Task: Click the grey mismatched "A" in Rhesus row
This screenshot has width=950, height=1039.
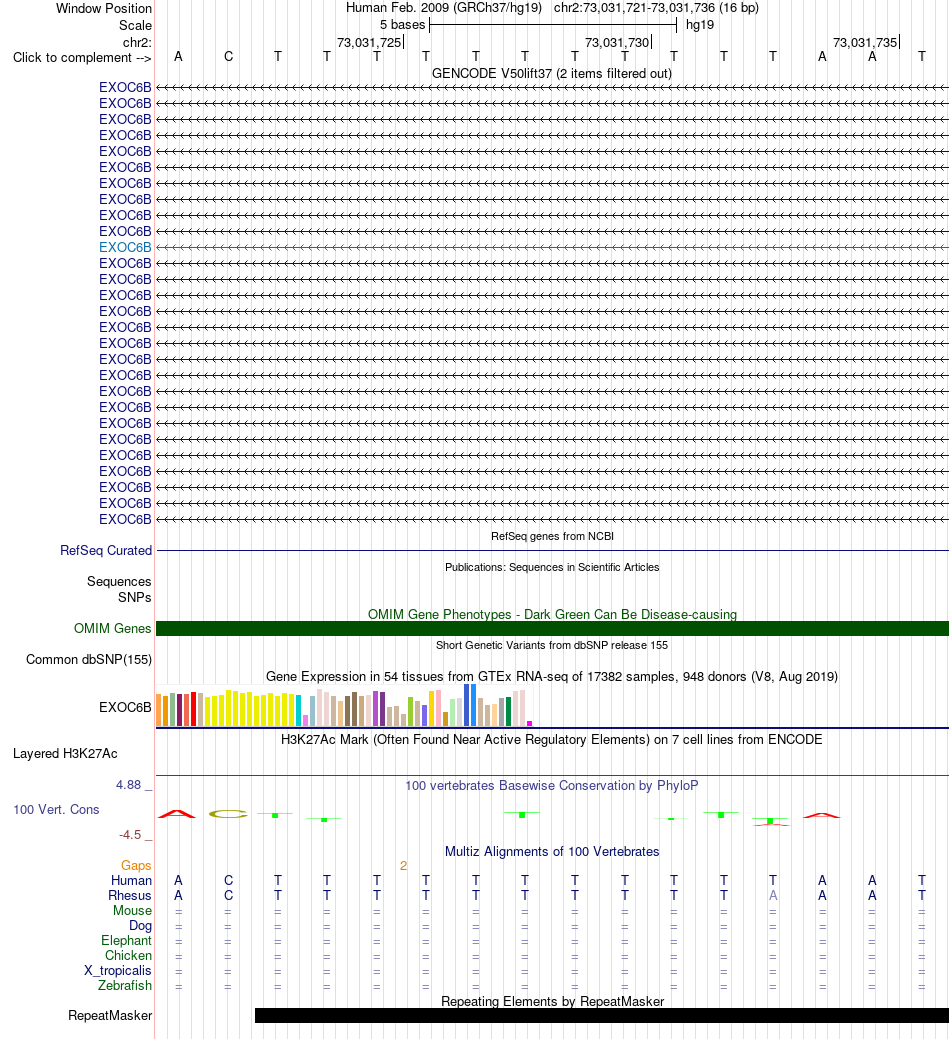Action: 772,896
